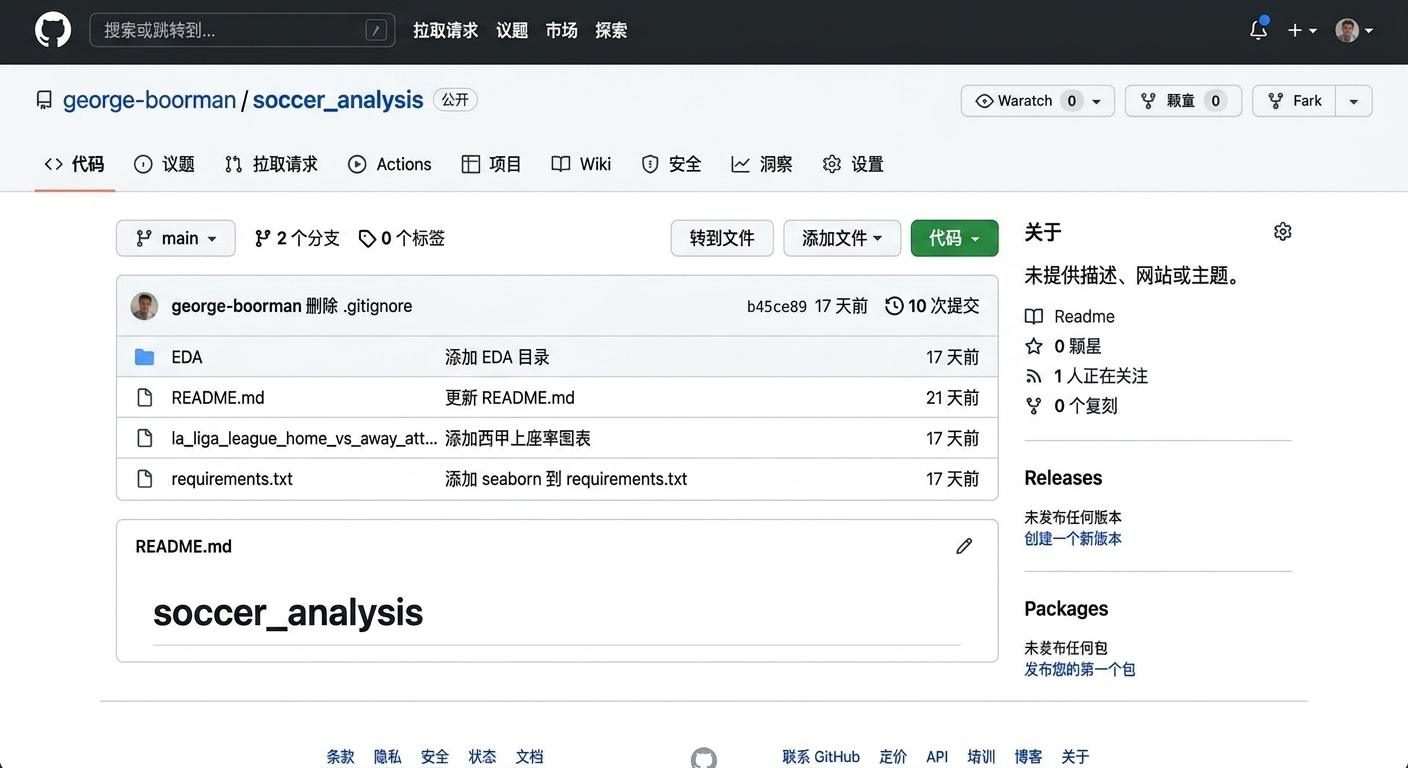
Task: Open the requirements.txt file name
Action: 232,479
